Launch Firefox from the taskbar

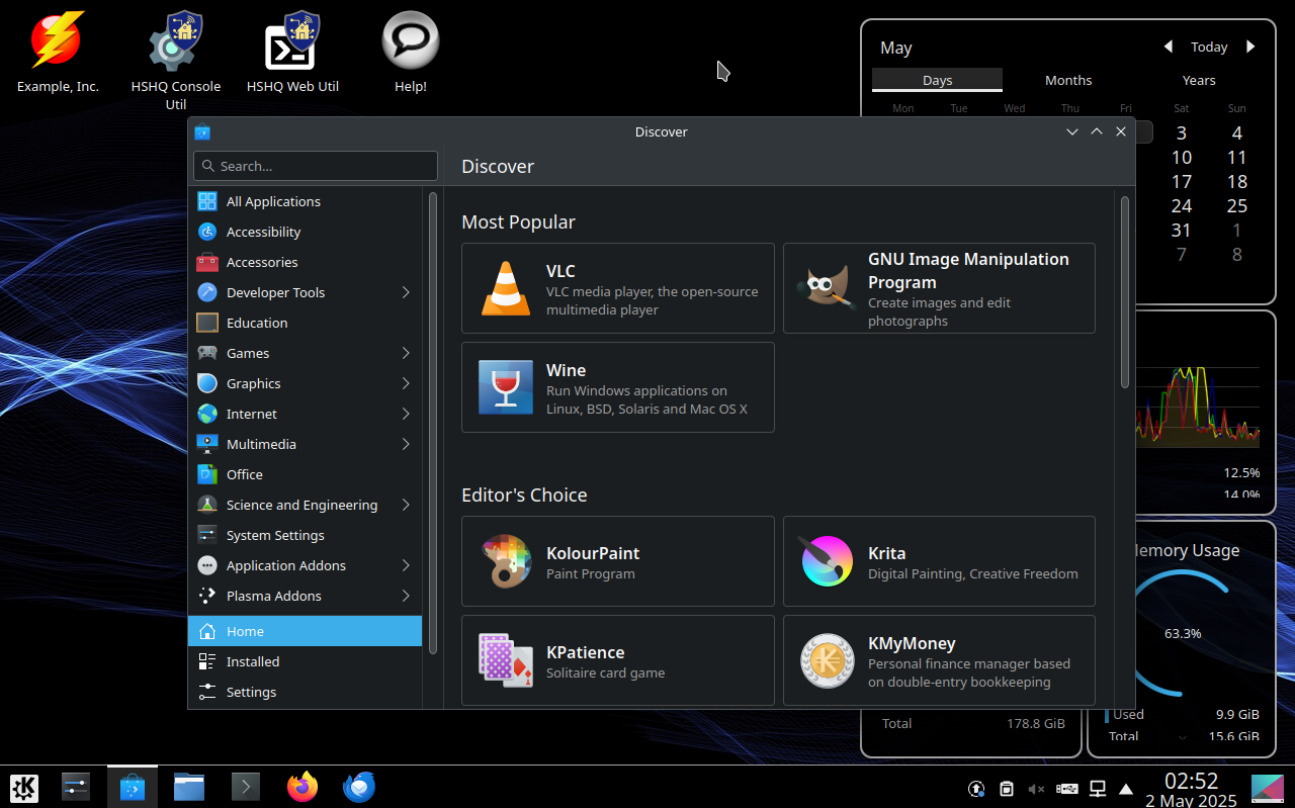pyautogui.click(x=302, y=787)
